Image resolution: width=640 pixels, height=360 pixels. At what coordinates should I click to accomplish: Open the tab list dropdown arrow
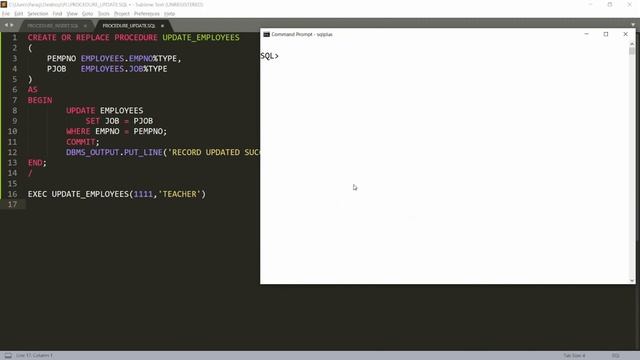[x=633, y=25]
